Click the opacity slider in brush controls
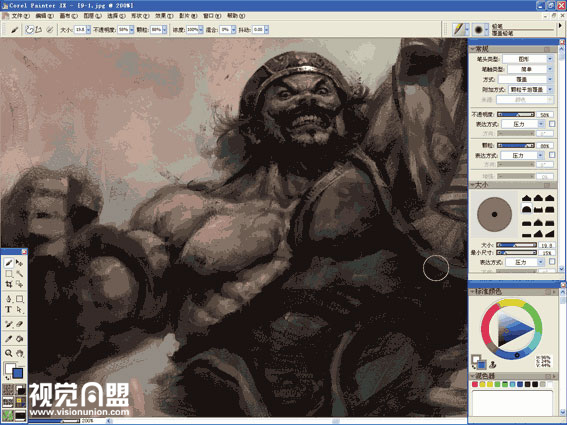The width and height of the screenshot is (567, 425). [x=516, y=114]
